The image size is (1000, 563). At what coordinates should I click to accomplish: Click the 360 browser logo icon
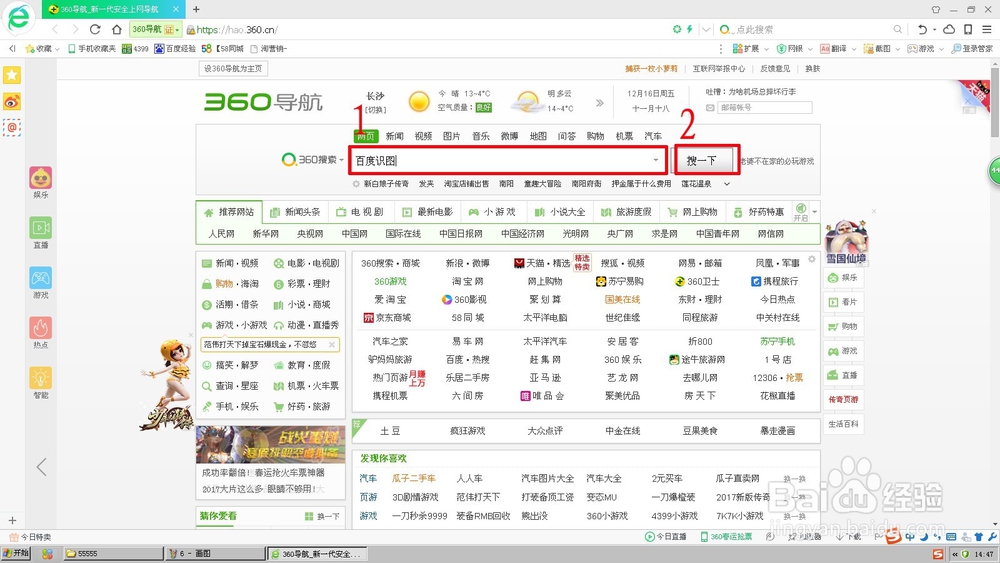point(18,18)
